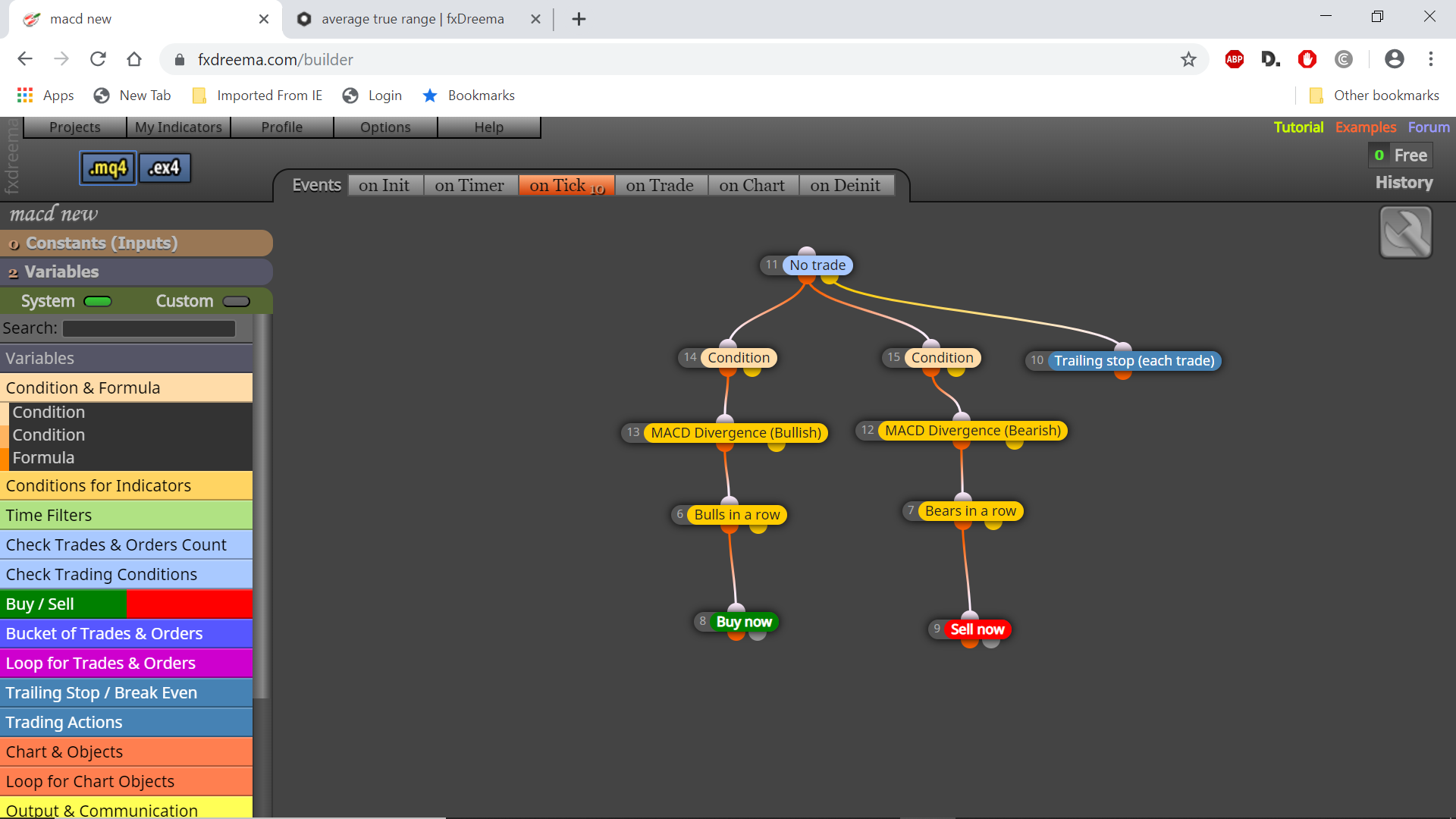Open the Options menu
This screenshot has height=819, width=1456.
[385, 127]
